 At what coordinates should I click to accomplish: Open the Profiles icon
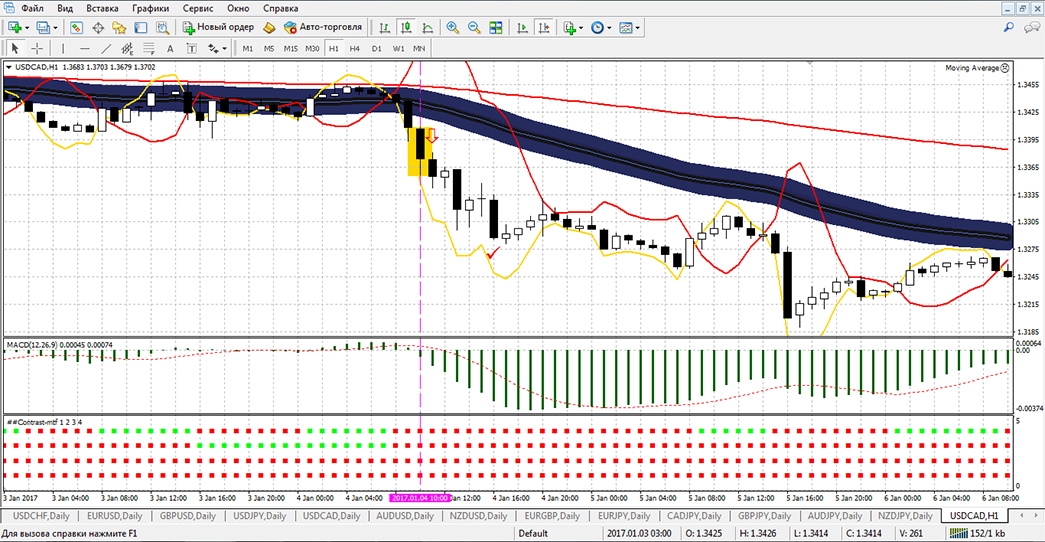[43, 27]
